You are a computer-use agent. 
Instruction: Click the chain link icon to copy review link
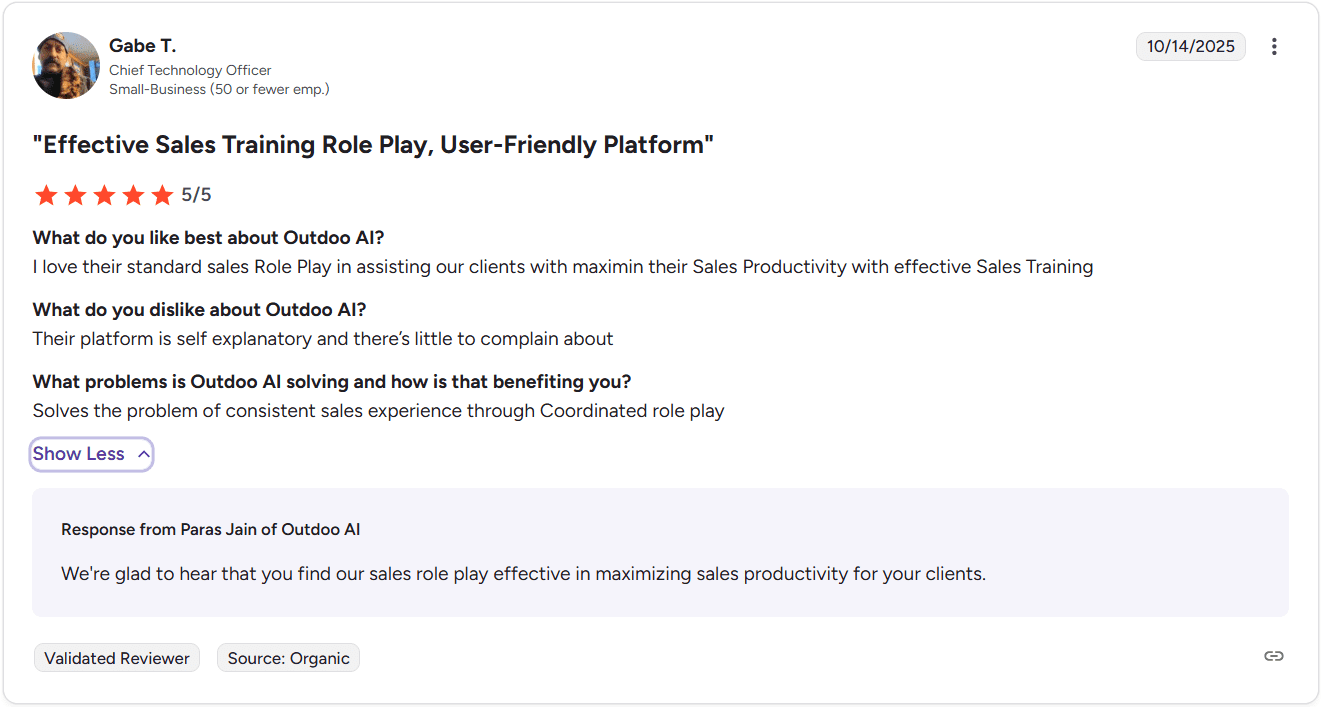(x=1273, y=656)
